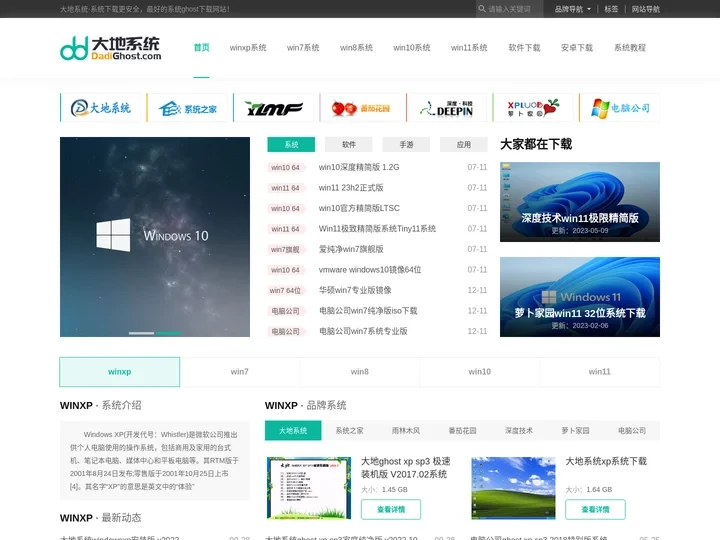Select 深度技术 brand tab under WINXP

coord(519,431)
